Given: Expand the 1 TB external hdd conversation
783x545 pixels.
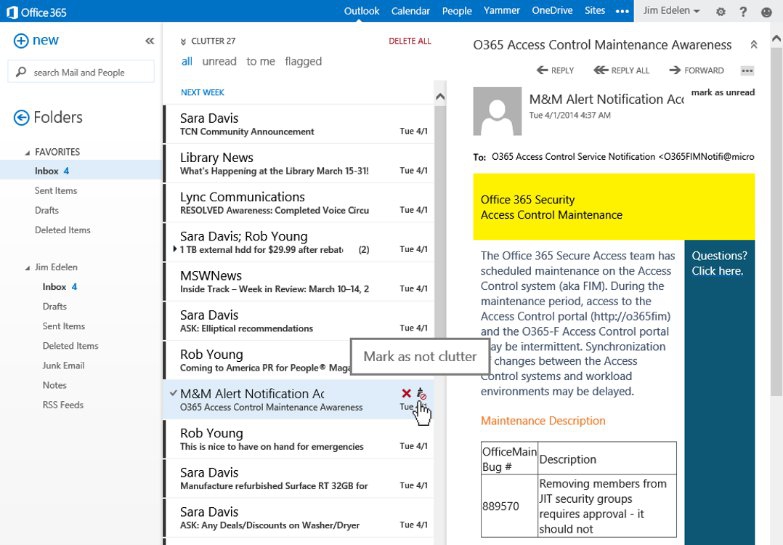Looking at the screenshot, I should (175, 249).
